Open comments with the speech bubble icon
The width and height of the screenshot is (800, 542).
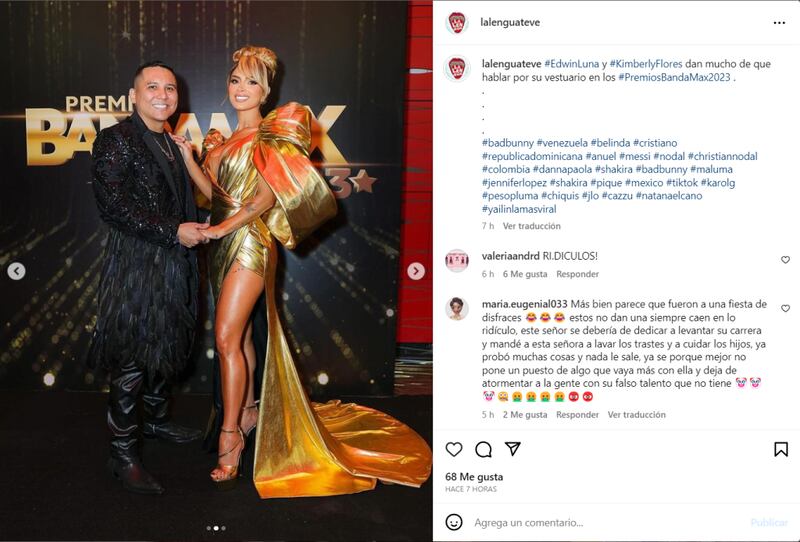click(483, 450)
